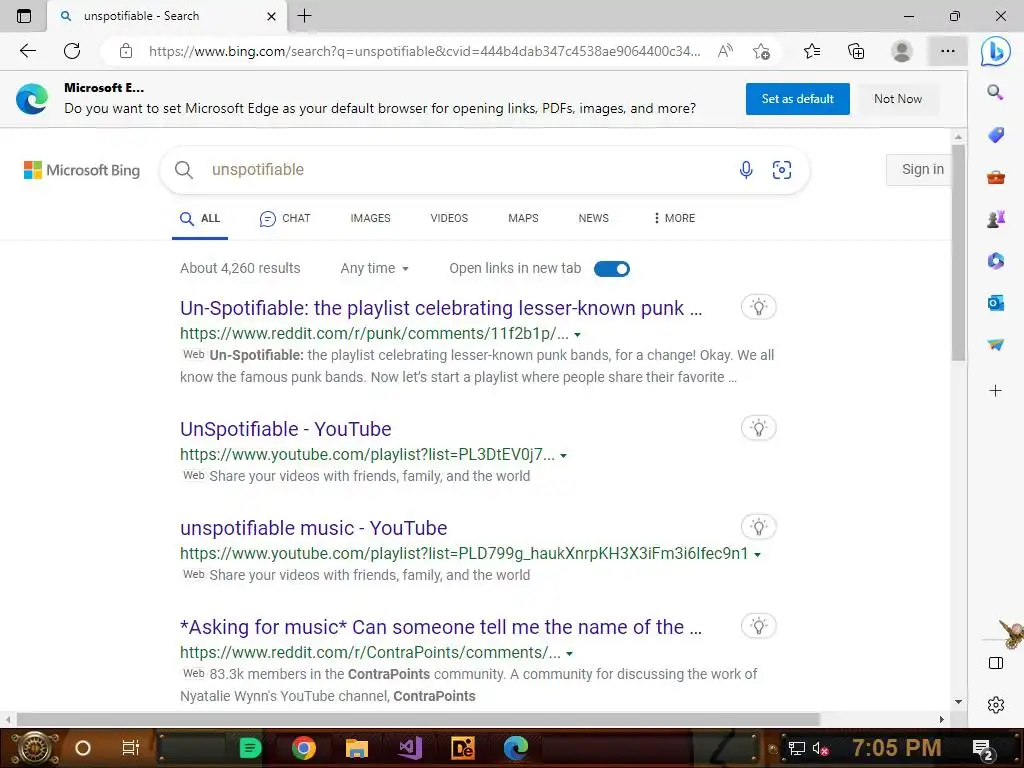Start voice search with the microphone
This screenshot has width=1024, height=768.
click(x=746, y=170)
